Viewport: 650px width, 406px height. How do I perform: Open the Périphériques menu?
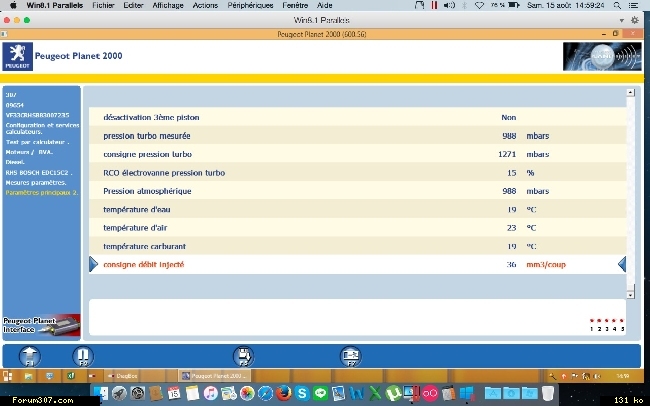[250, 5]
